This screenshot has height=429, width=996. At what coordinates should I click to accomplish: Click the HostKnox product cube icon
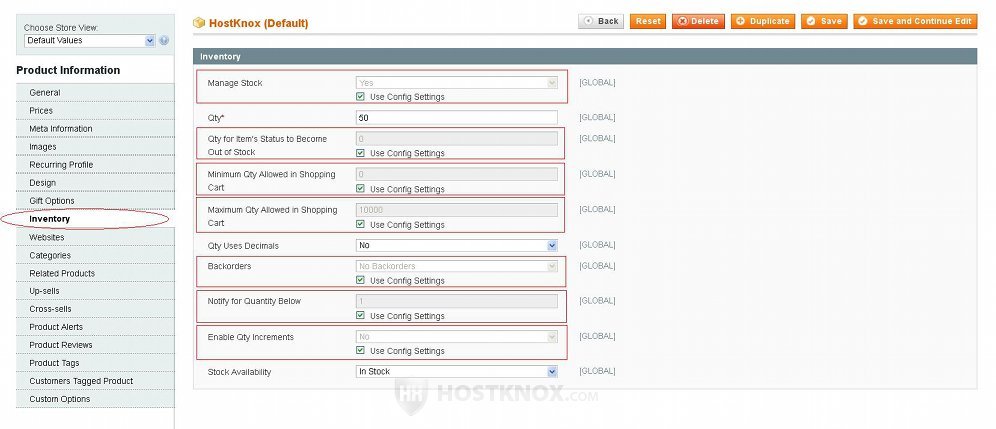(x=199, y=23)
